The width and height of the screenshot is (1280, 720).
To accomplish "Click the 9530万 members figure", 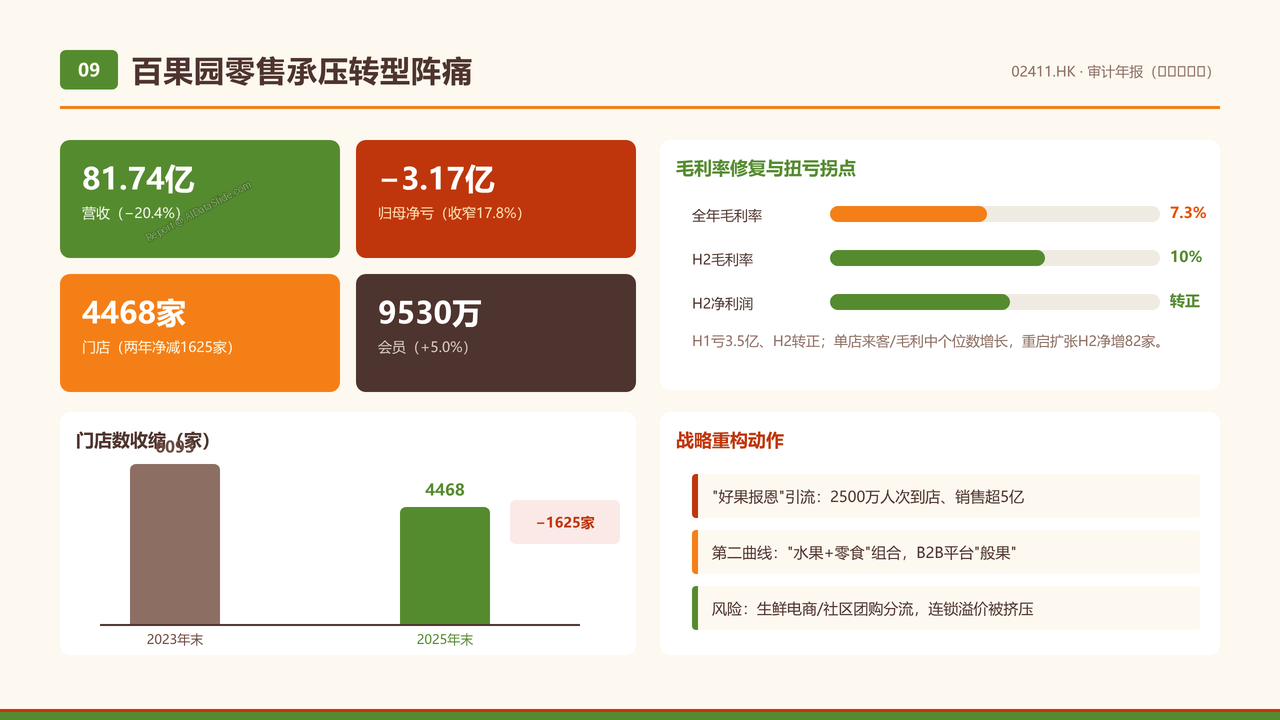I will tap(430, 313).
